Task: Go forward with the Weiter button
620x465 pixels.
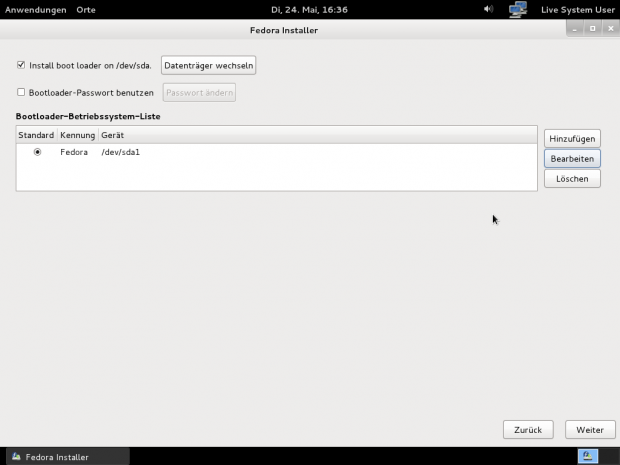Action: (x=590, y=429)
